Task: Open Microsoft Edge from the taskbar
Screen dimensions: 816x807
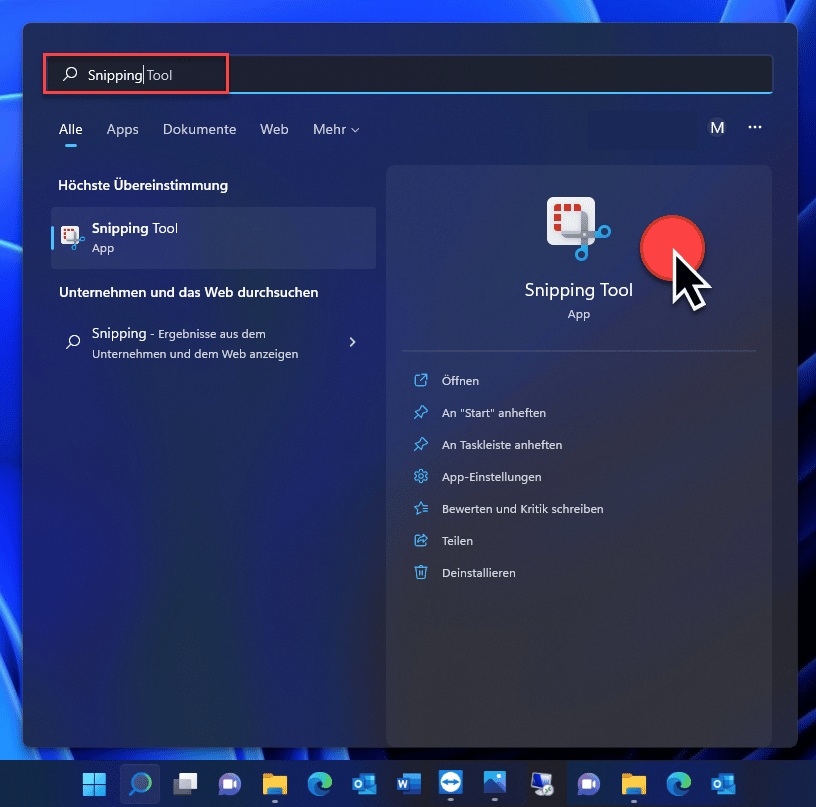Action: click(320, 784)
